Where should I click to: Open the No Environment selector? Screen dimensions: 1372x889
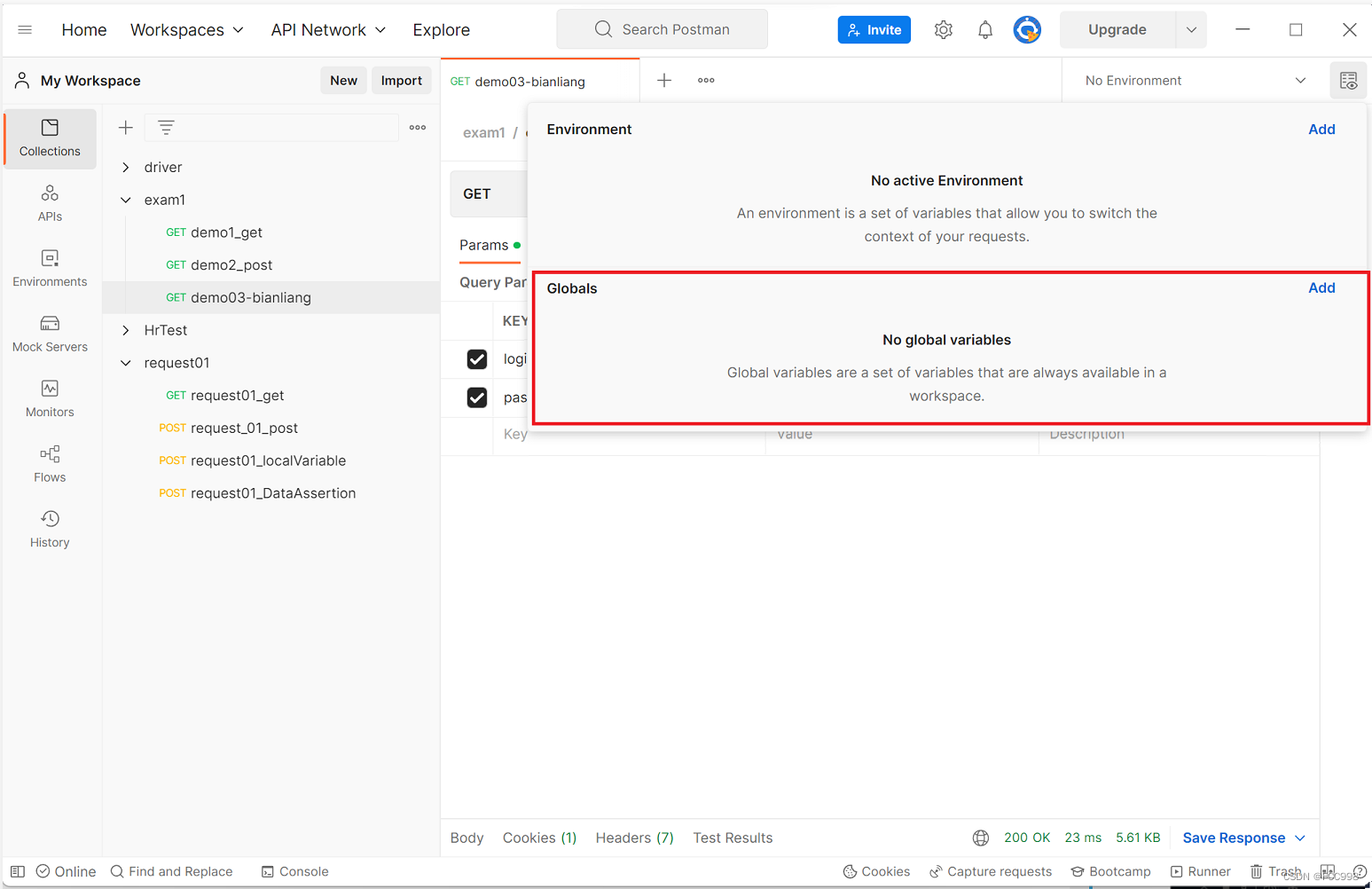(x=1195, y=81)
